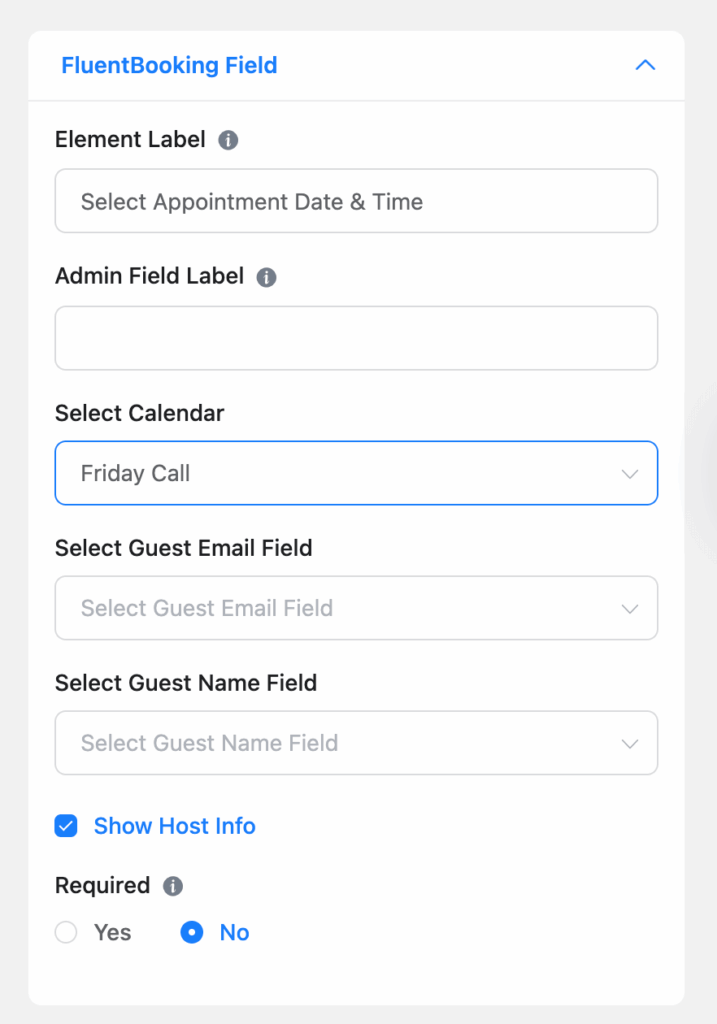
Task: Click the Admin Field Label info icon
Action: [x=265, y=277]
